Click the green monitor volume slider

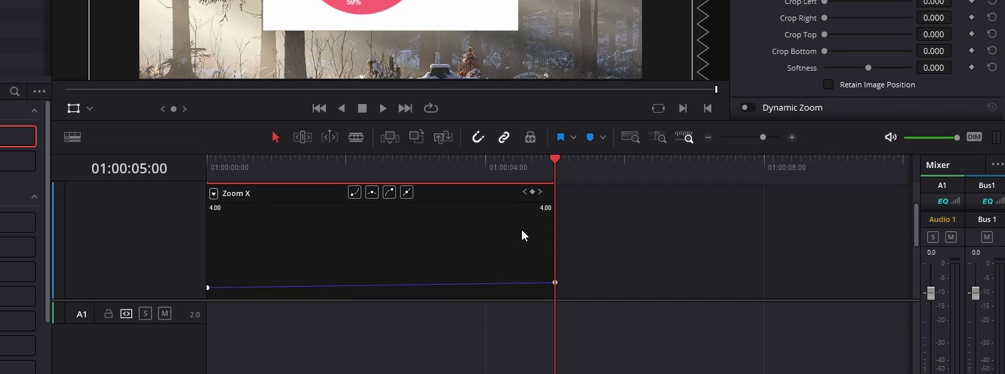[x=931, y=137]
